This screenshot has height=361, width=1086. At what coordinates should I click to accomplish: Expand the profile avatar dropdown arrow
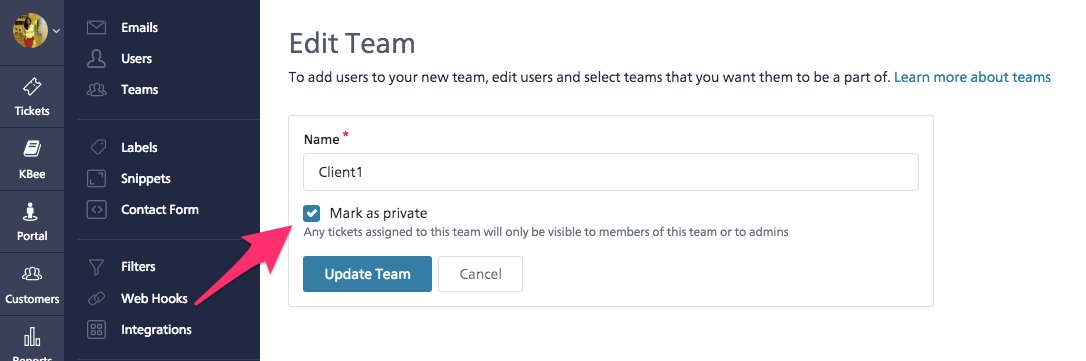point(57,30)
